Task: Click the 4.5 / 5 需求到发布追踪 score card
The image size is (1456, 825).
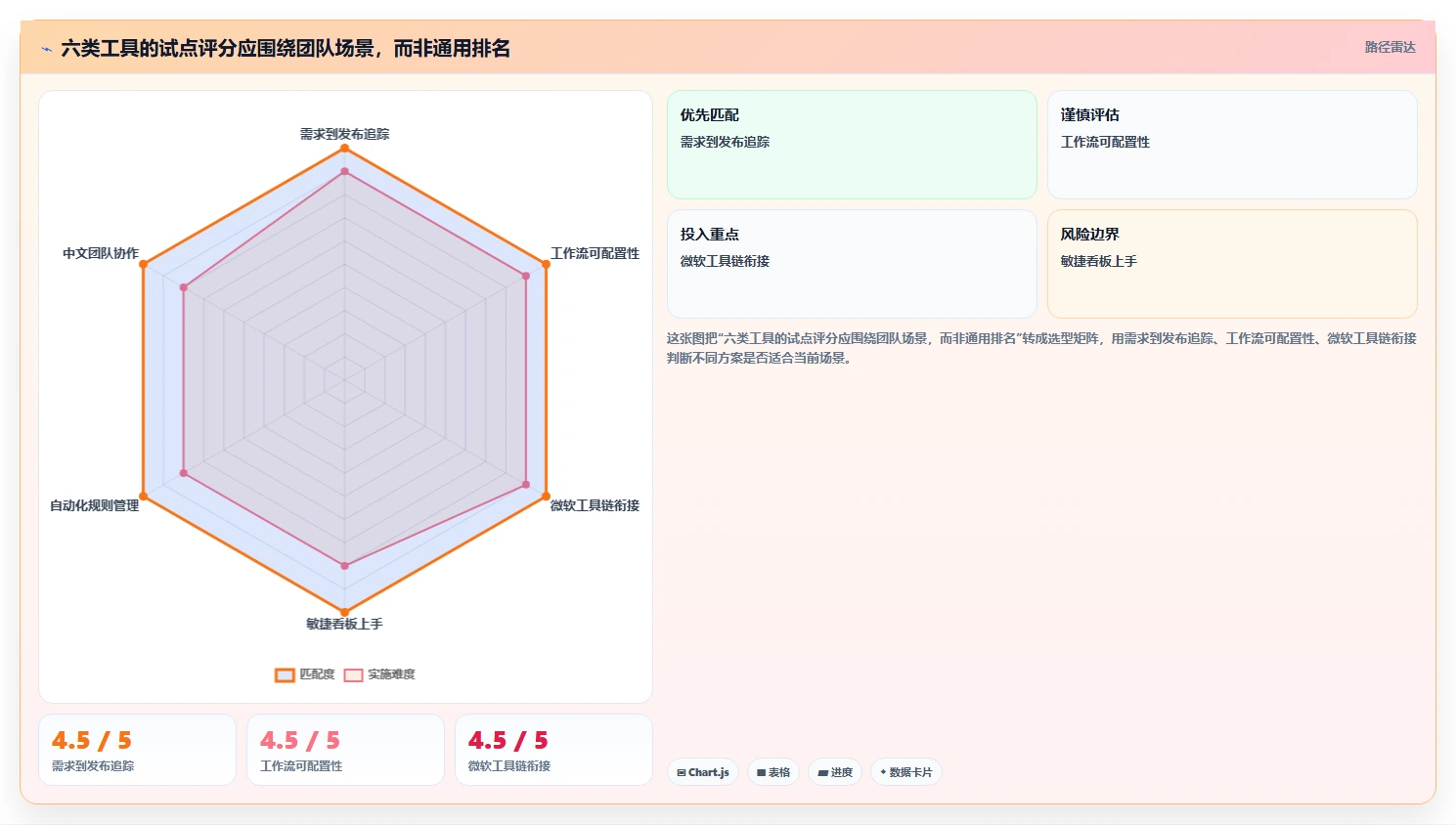Action: tap(137, 750)
